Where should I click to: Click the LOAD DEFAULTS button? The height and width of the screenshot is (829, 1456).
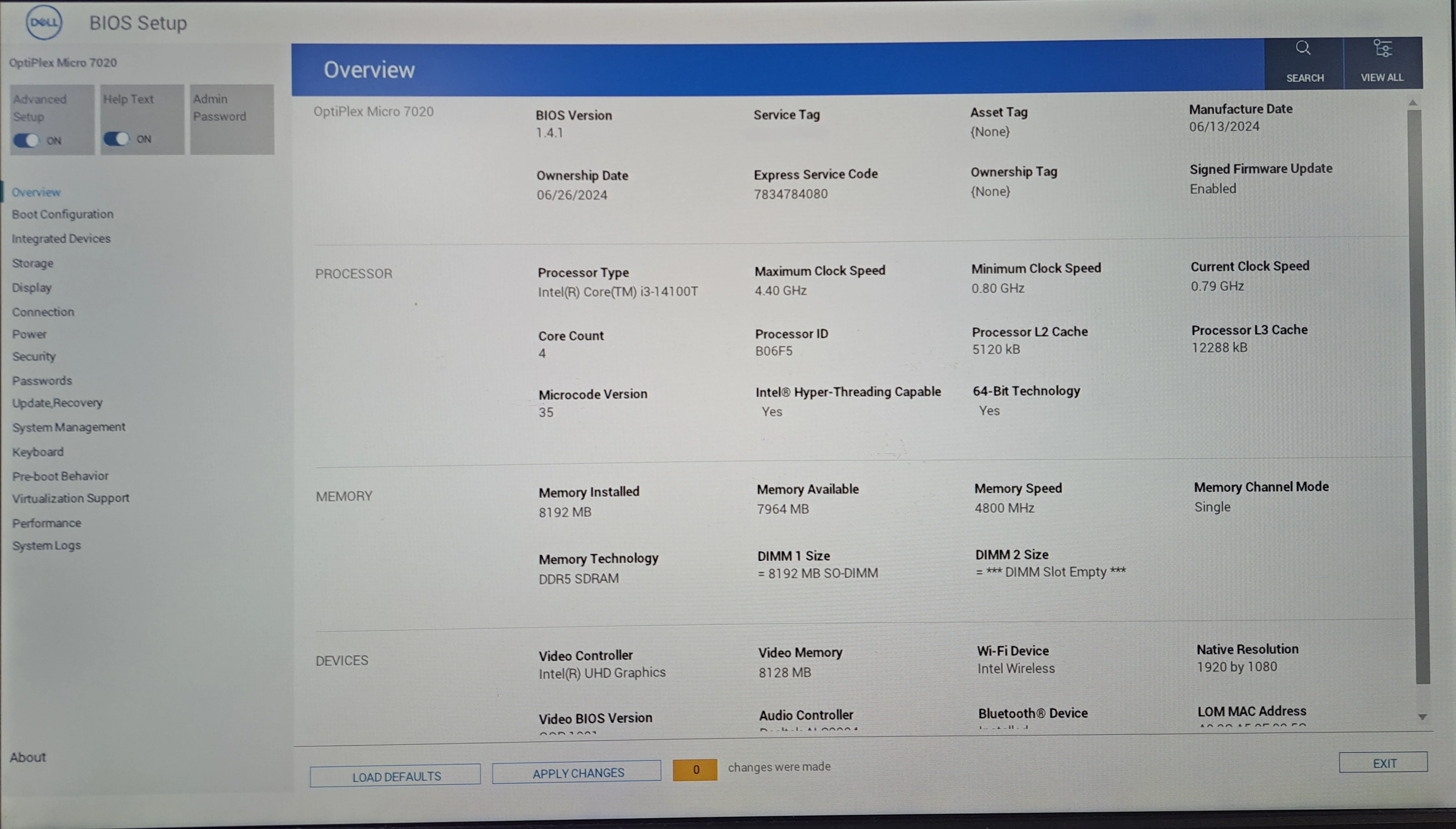(x=396, y=776)
